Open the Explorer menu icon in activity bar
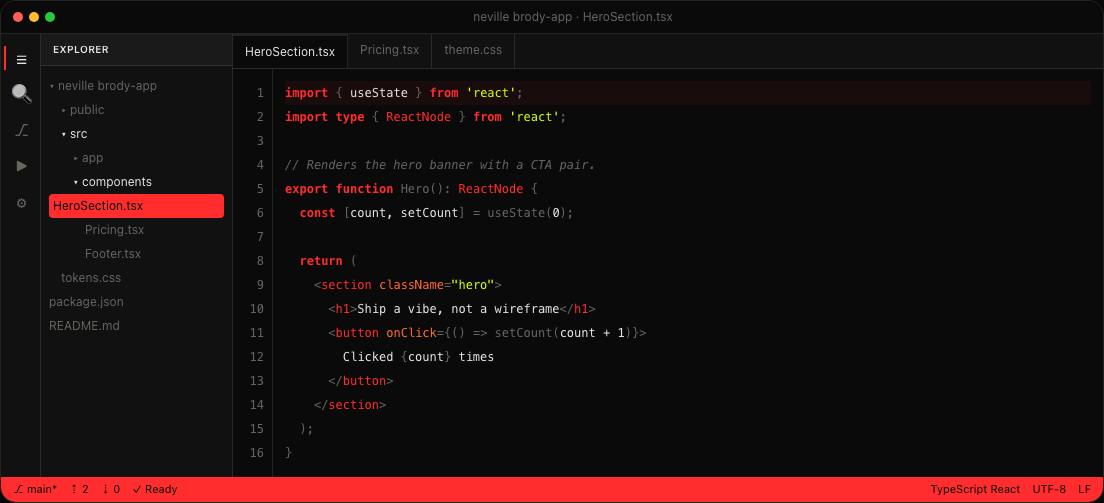Viewport: 1104px width, 503px height. [x=22, y=60]
